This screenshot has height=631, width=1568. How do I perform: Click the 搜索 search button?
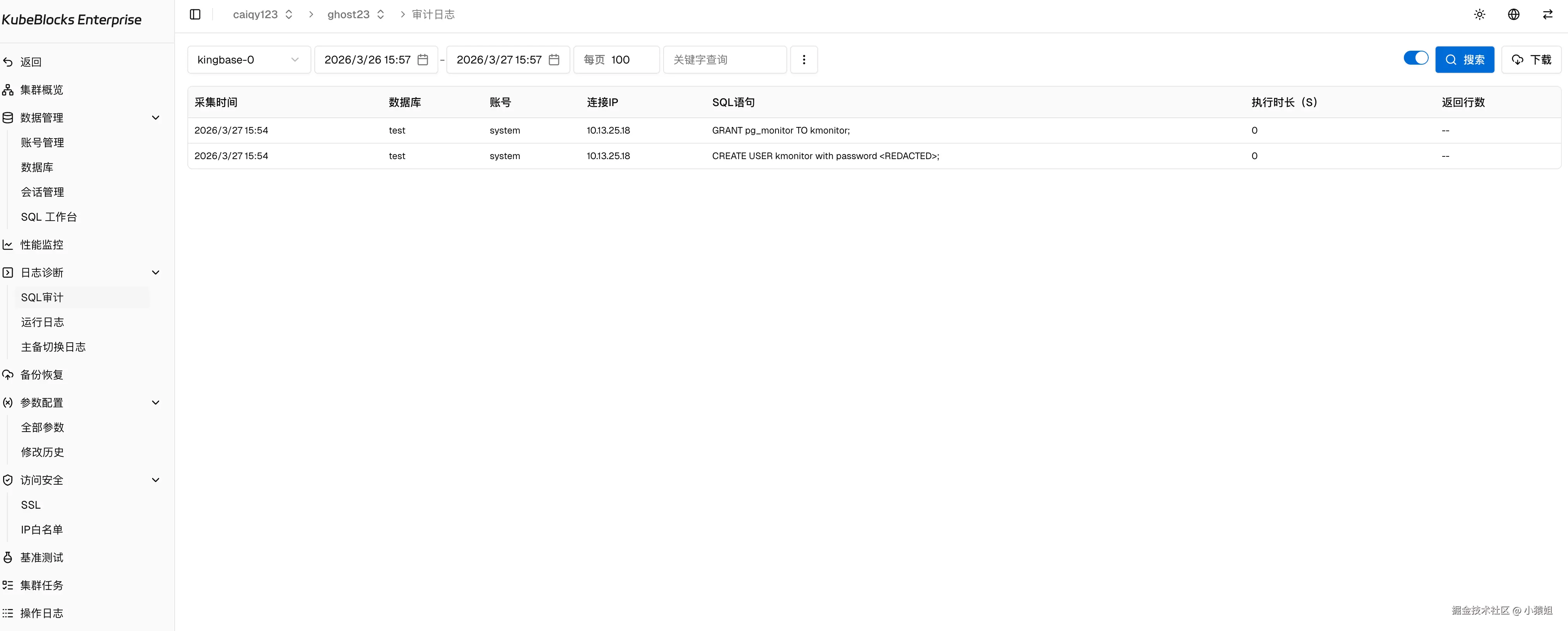pos(1465,60)
